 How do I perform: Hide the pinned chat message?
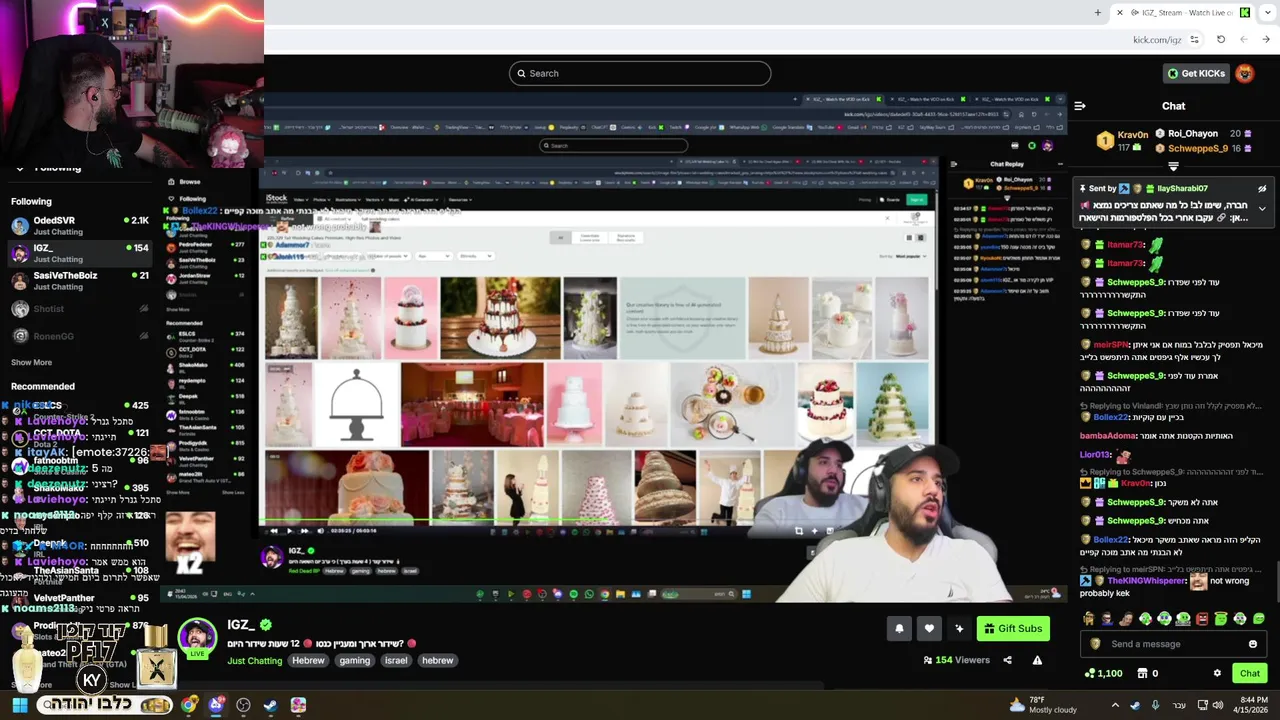pyautogui.click(x=1262, y=189)
